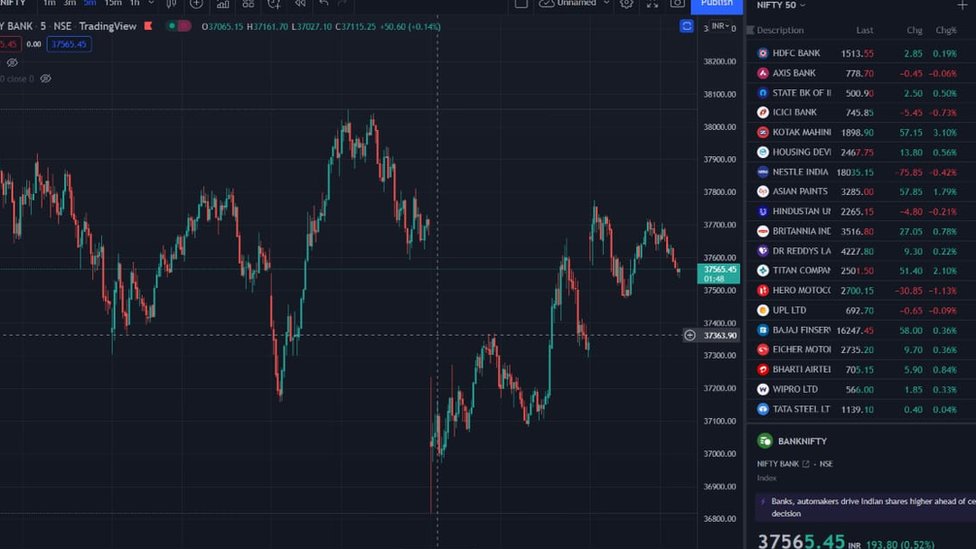Expand the timeframe dropdown chevron
The height and width of the screenshot is (549, 976).
coord(151,3)
